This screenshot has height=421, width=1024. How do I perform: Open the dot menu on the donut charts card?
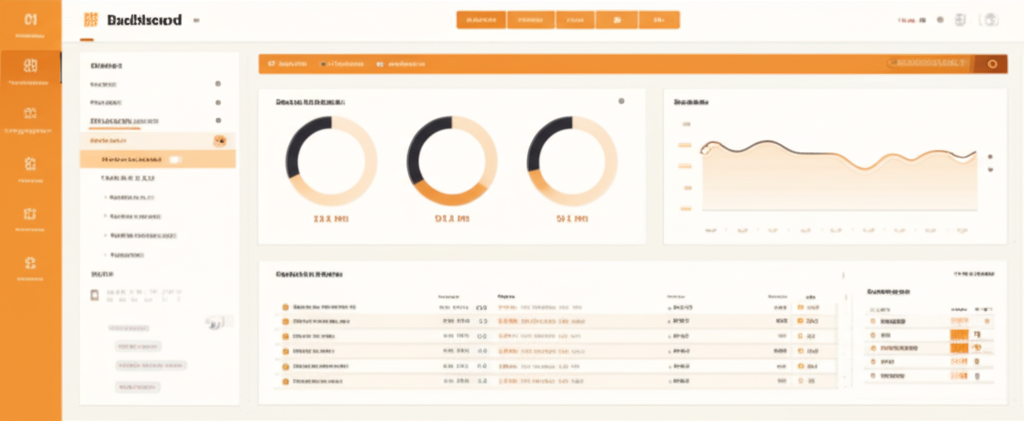tap(620, 101)
